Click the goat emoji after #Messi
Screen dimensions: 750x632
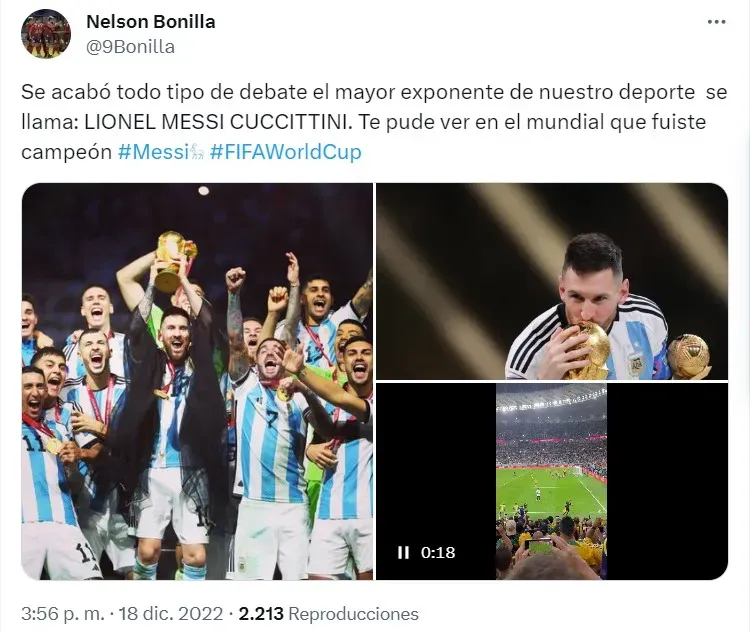click(x=198, y=153)
